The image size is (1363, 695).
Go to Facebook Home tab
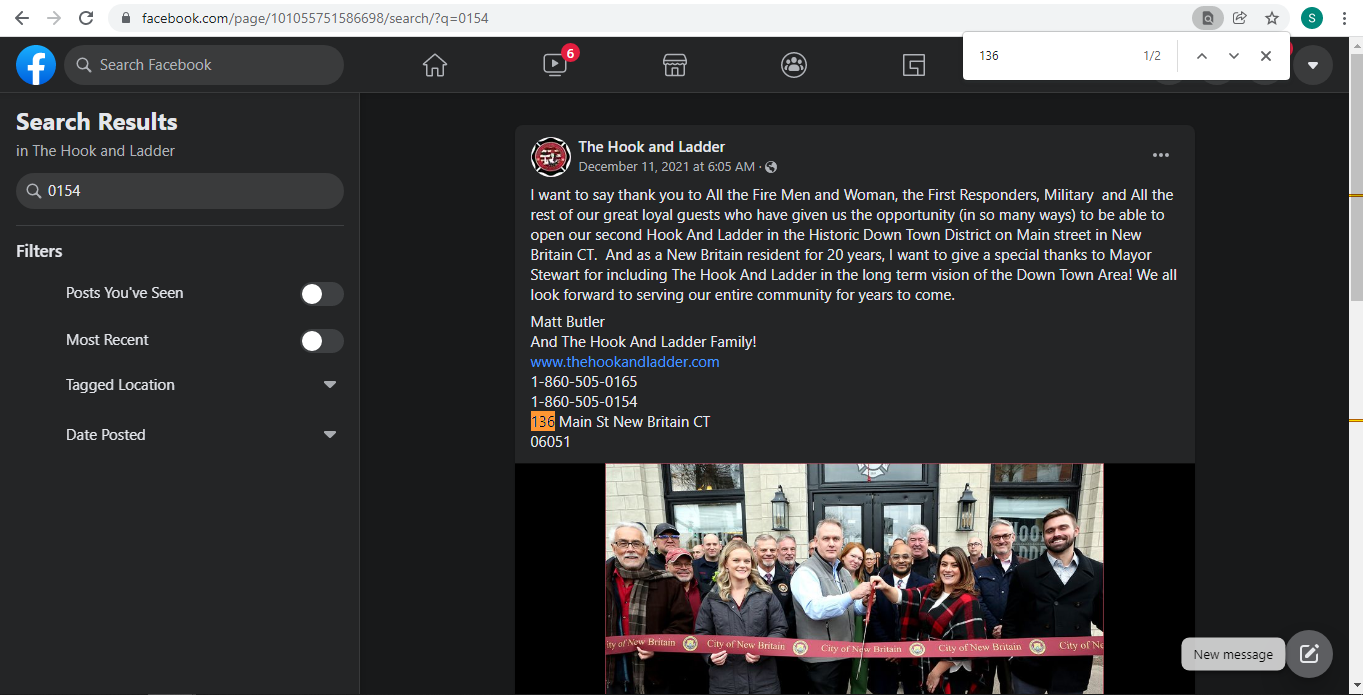pos(434,65)
